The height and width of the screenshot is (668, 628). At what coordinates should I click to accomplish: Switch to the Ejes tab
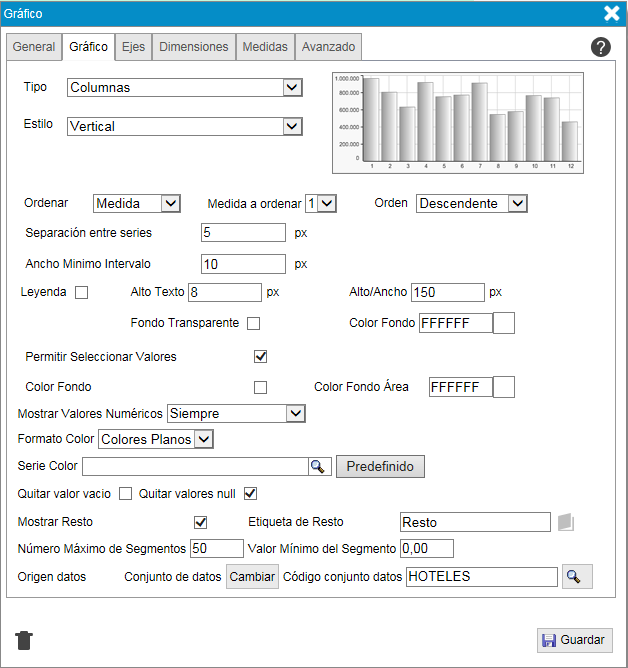132,47
